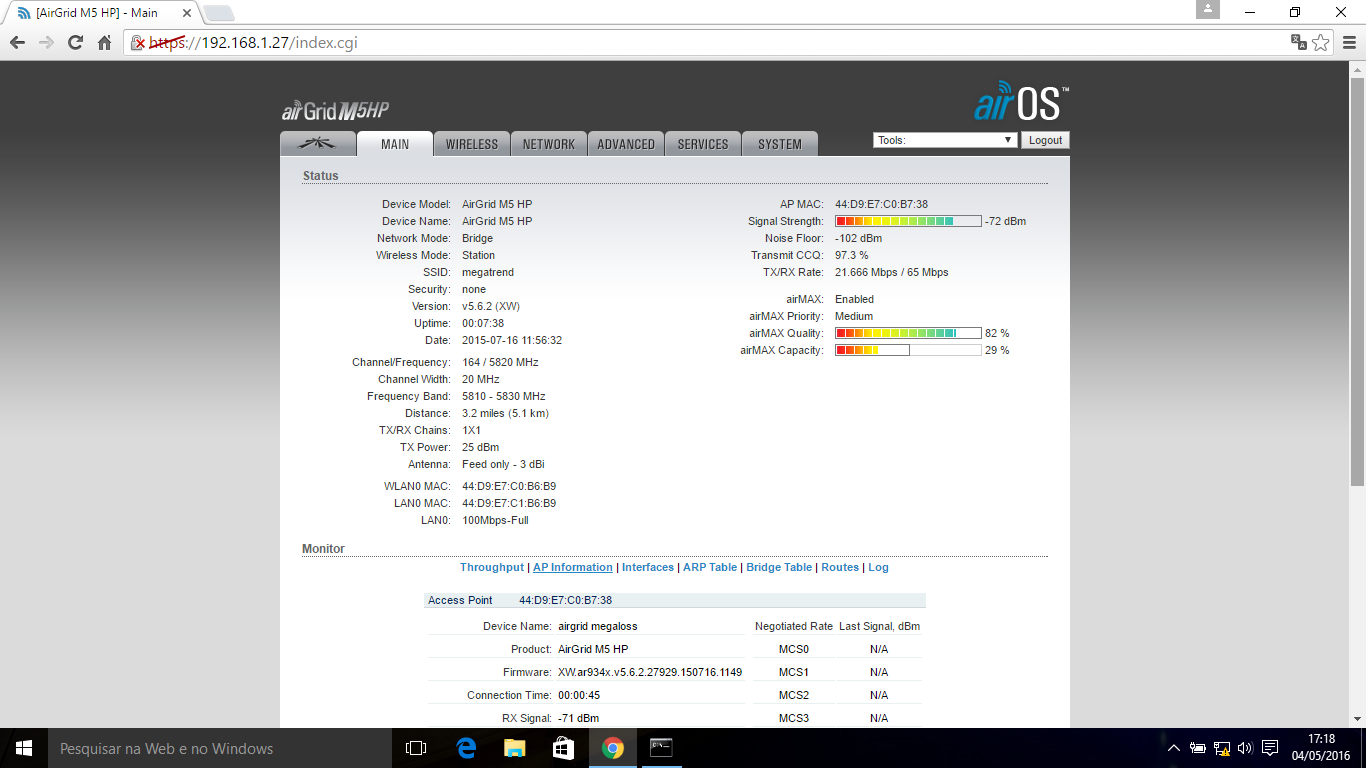This screenshot has width=1366, height=768.
Task: Go to the browser Home page
Action: [104, 43]
